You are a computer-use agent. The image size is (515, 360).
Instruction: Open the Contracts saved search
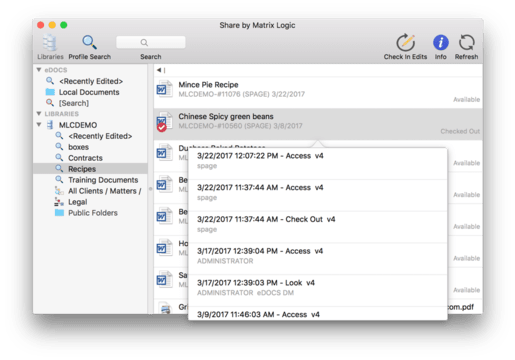pos(85,158)
